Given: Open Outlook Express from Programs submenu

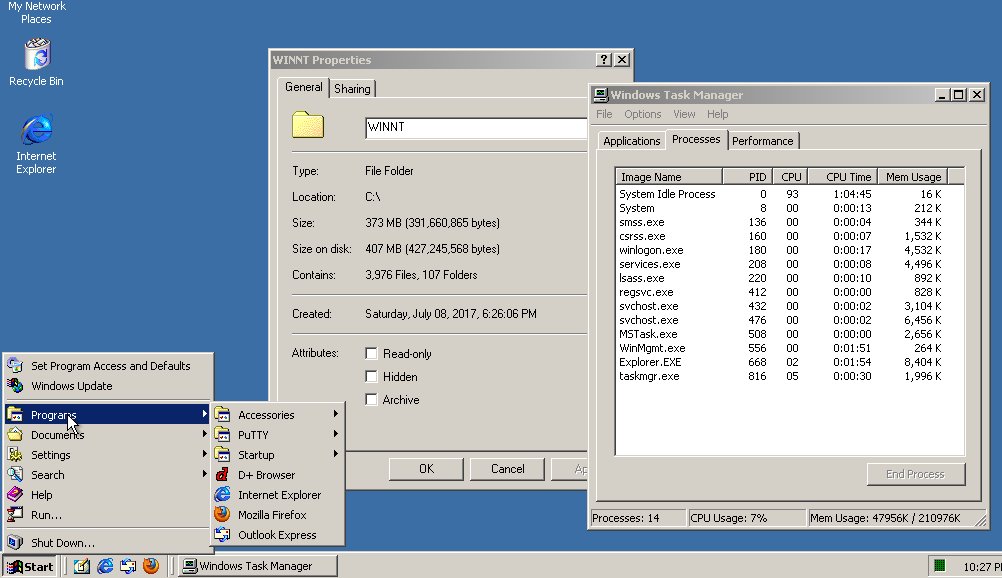Looking at the screenshot, I should (277, 535).
